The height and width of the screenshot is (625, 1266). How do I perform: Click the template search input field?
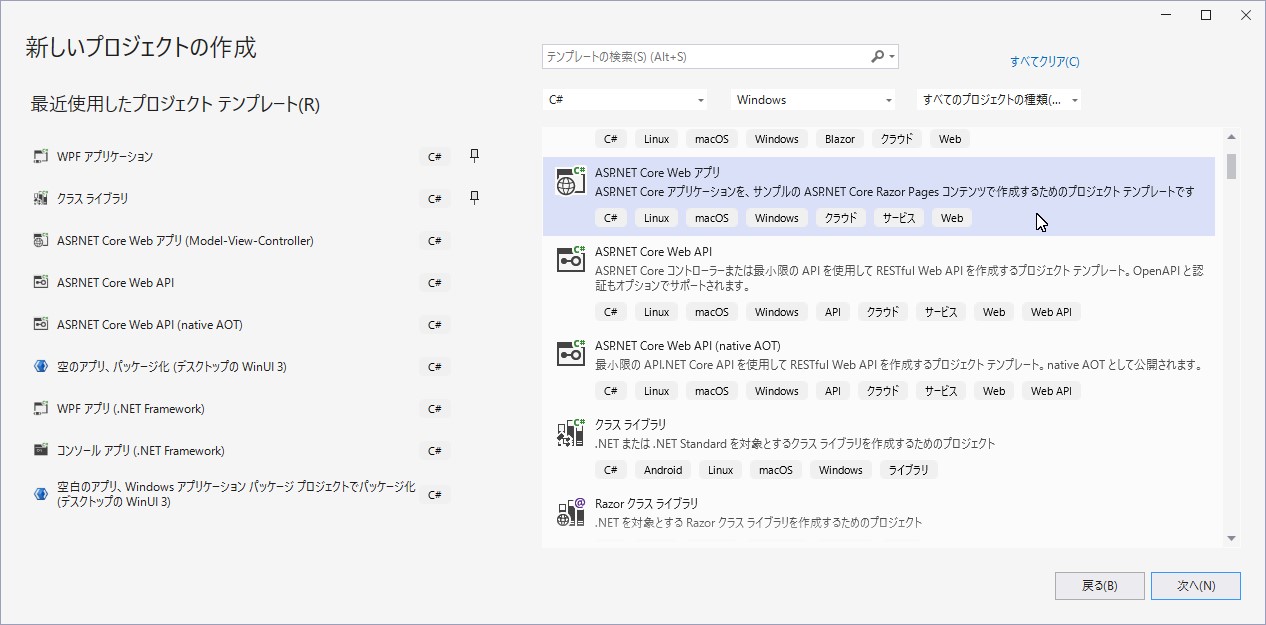pos(705,57)
